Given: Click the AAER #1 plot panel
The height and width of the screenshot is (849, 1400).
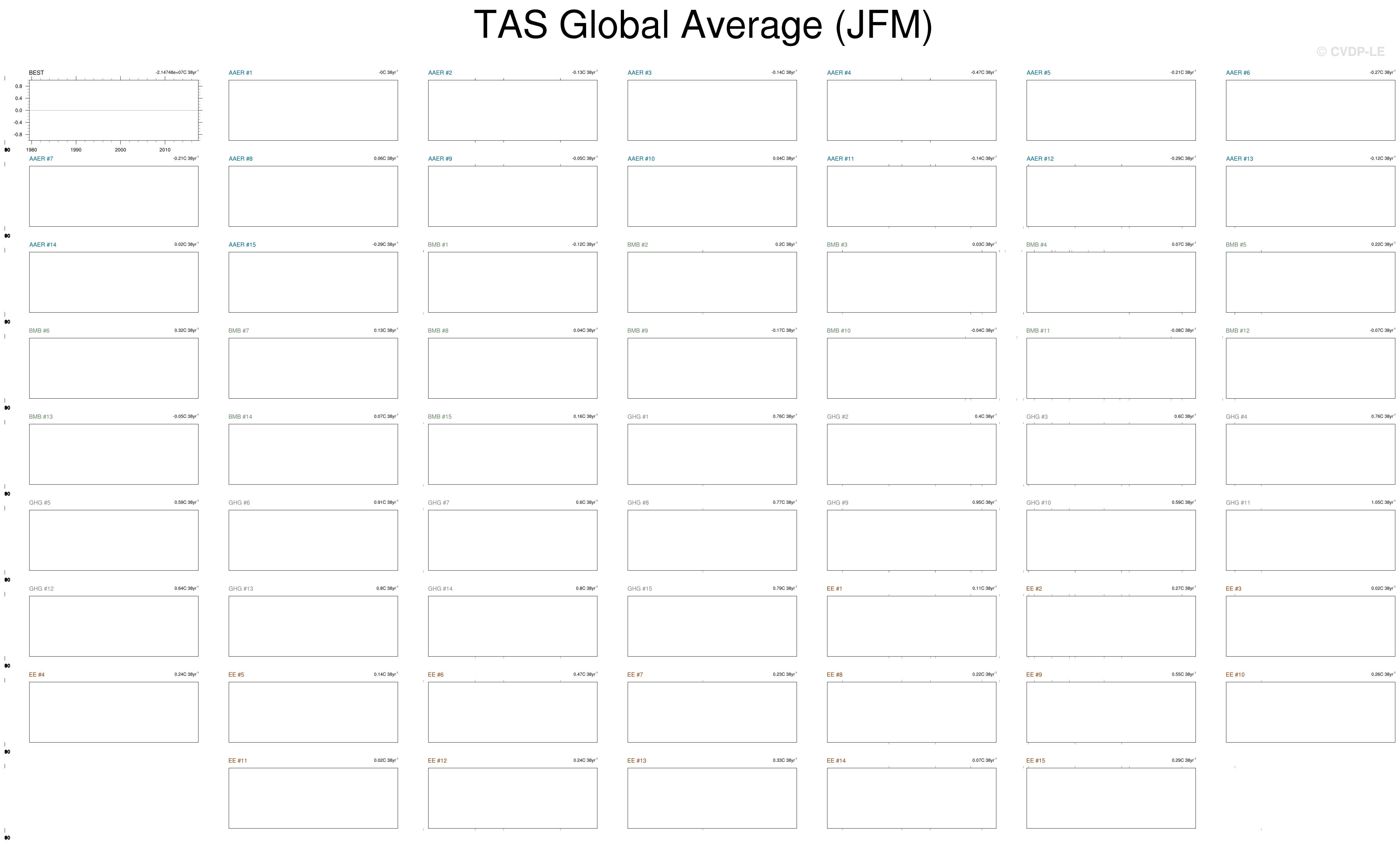Looking at the screenshot, I should click(313, 110).
